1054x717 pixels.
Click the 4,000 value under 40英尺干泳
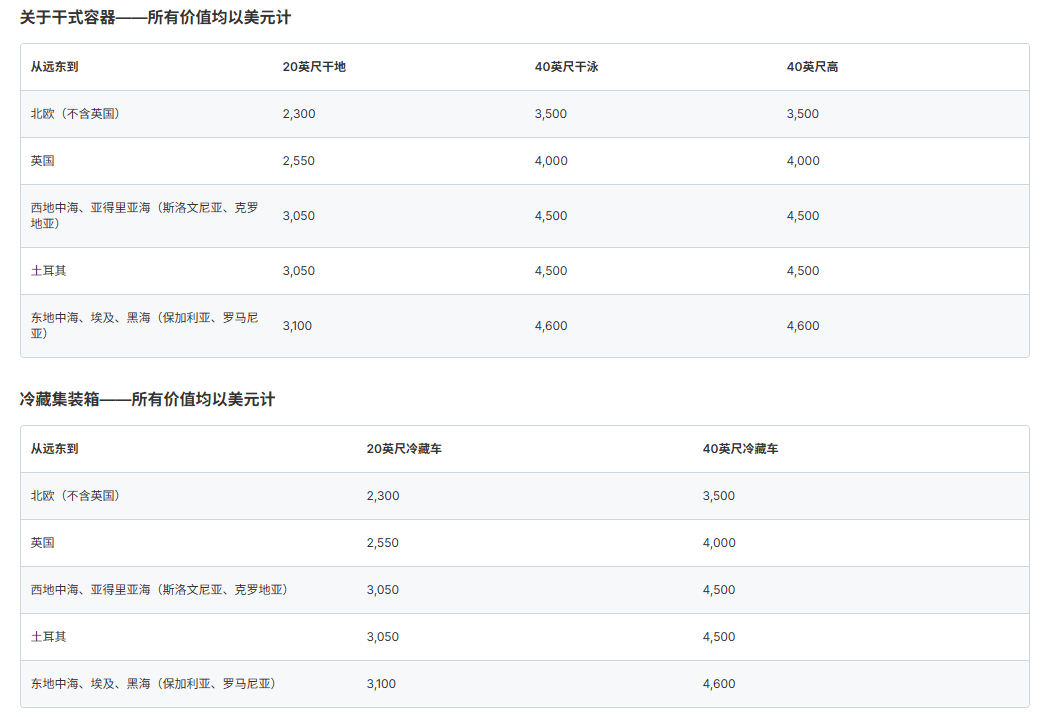(551, 161)
